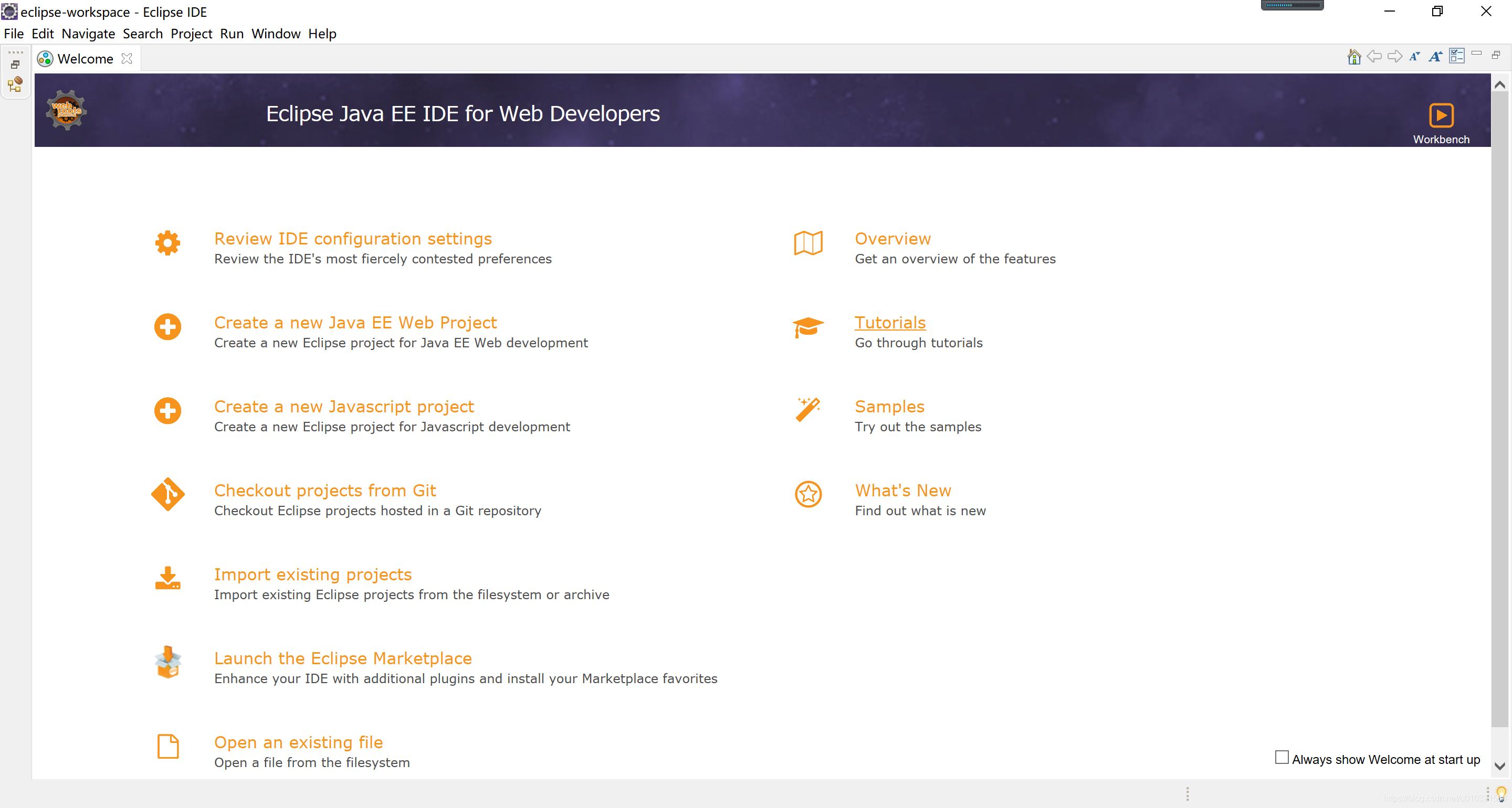Enable Always show Welcome at start up

coord(1282,759)
